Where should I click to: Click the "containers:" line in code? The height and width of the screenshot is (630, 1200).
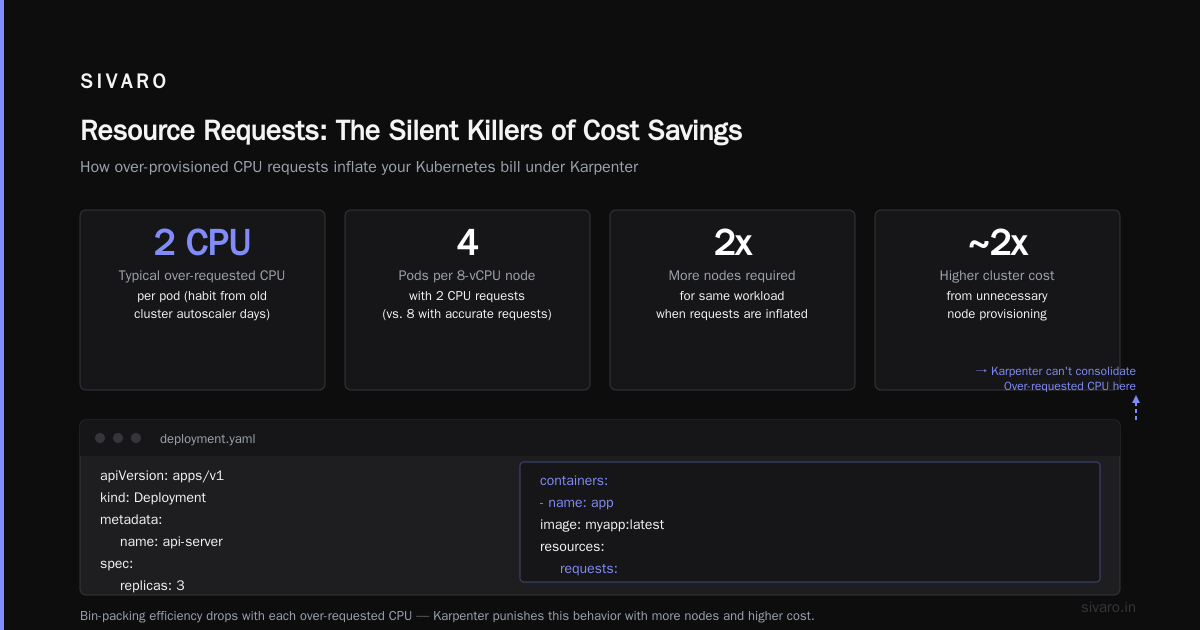pyautogui.click(x=574, y=480)
